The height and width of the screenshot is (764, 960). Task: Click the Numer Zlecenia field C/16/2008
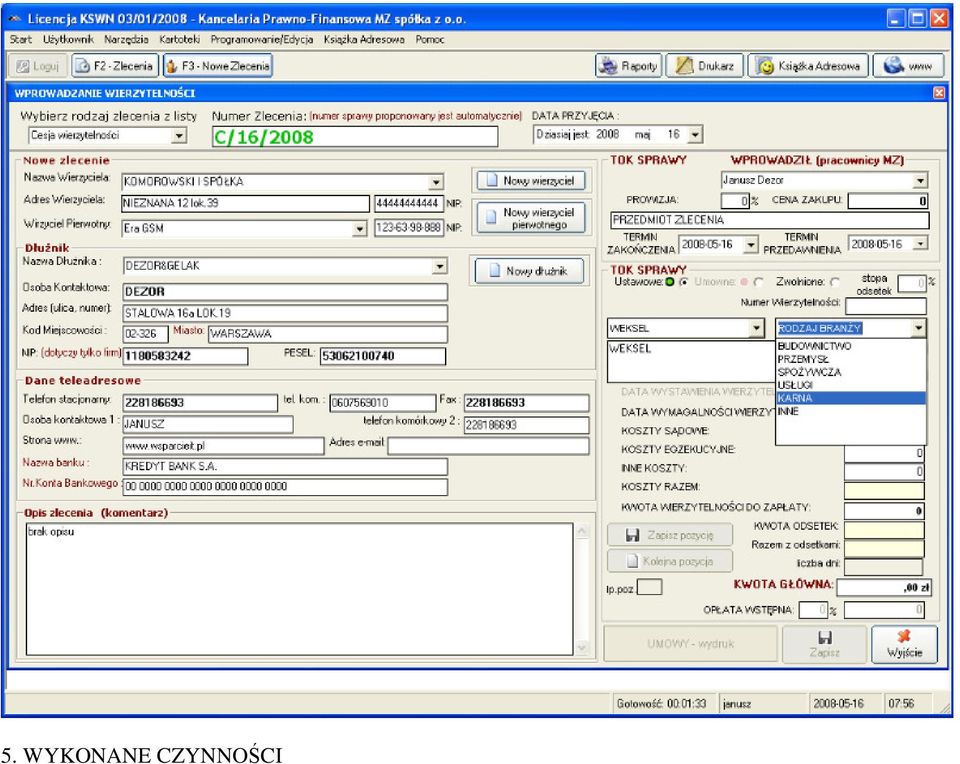click(354, 137)
